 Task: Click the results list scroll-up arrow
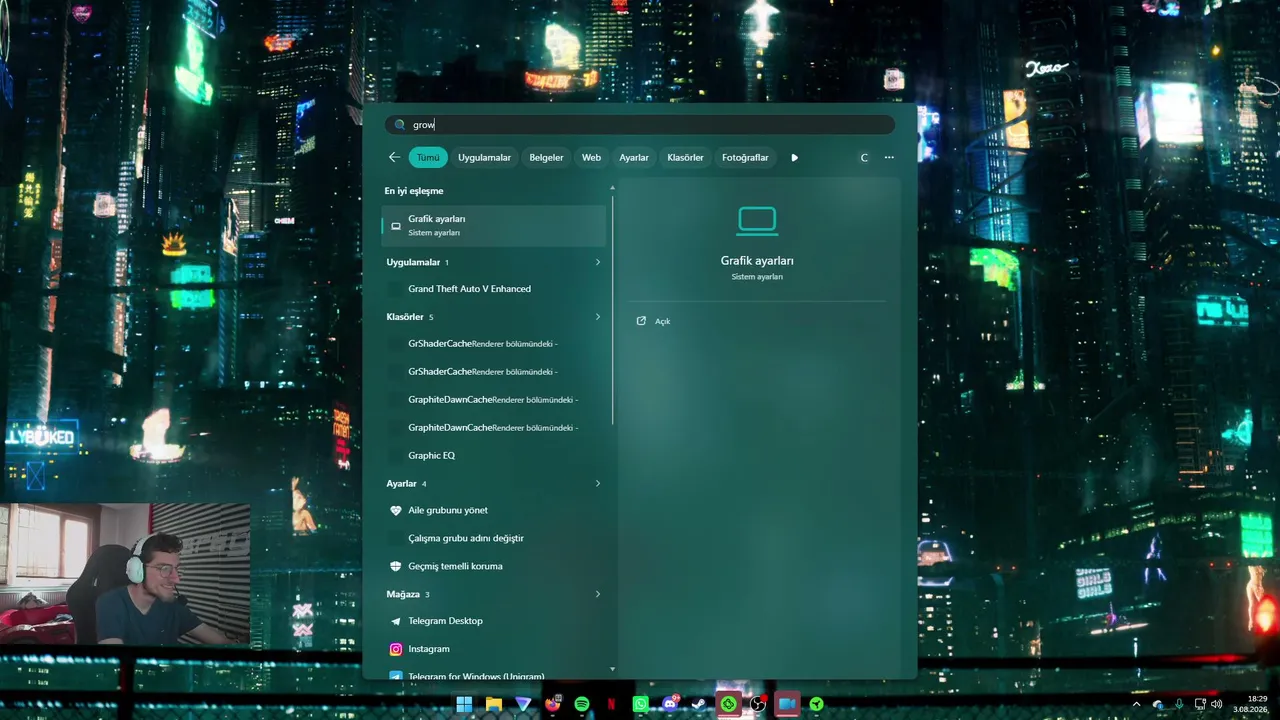(613, 187)
